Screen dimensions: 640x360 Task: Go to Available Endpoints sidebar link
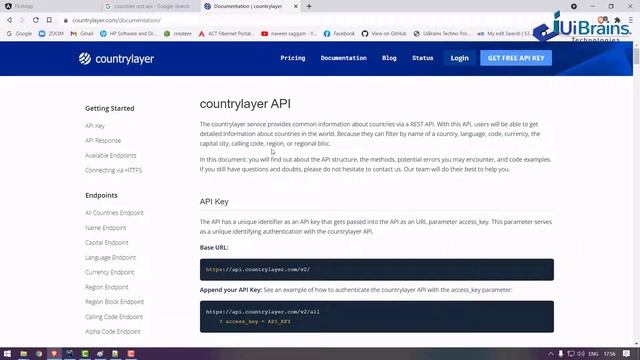(111, 156)
